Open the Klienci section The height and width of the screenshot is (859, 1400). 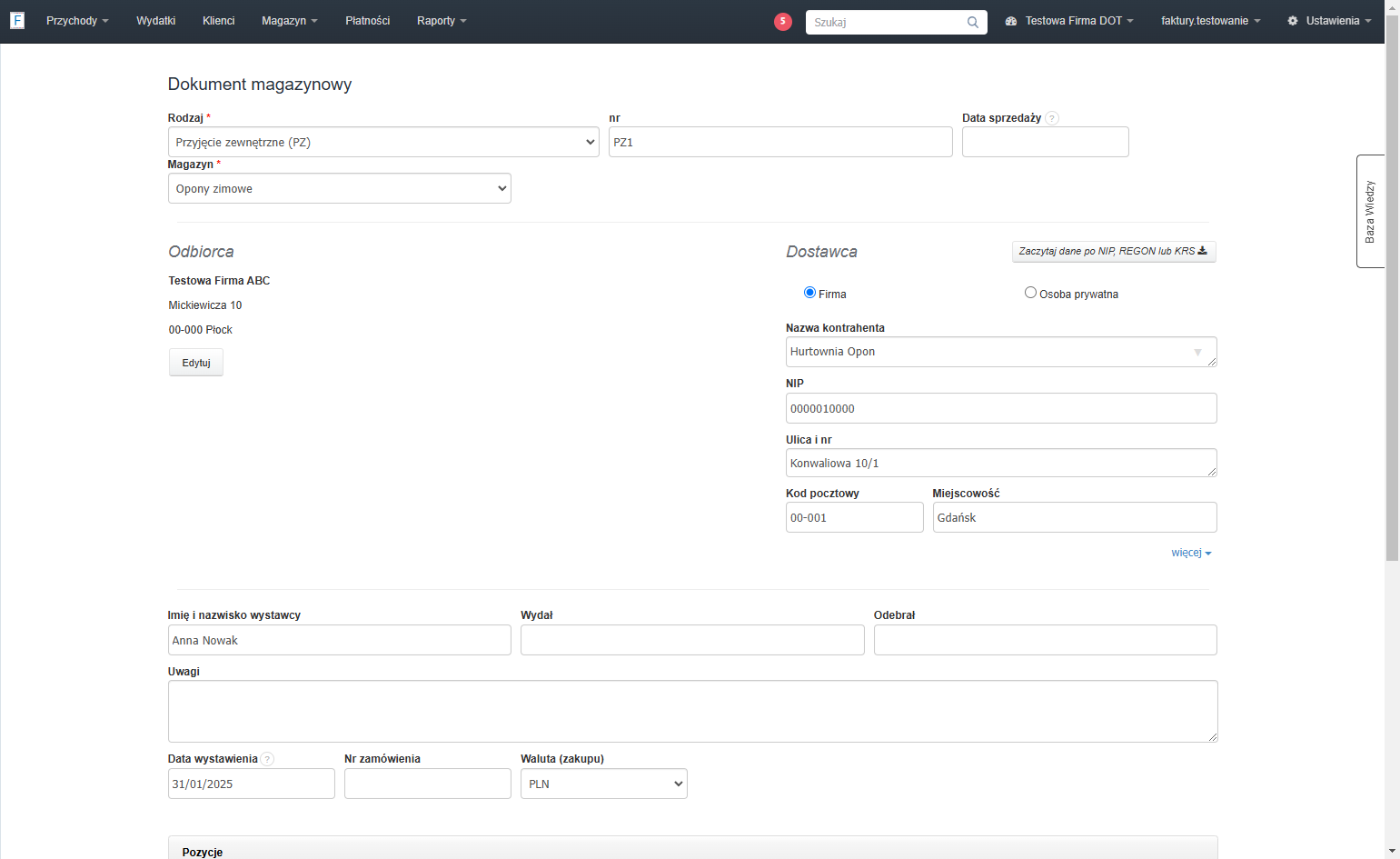pos(219,21)
